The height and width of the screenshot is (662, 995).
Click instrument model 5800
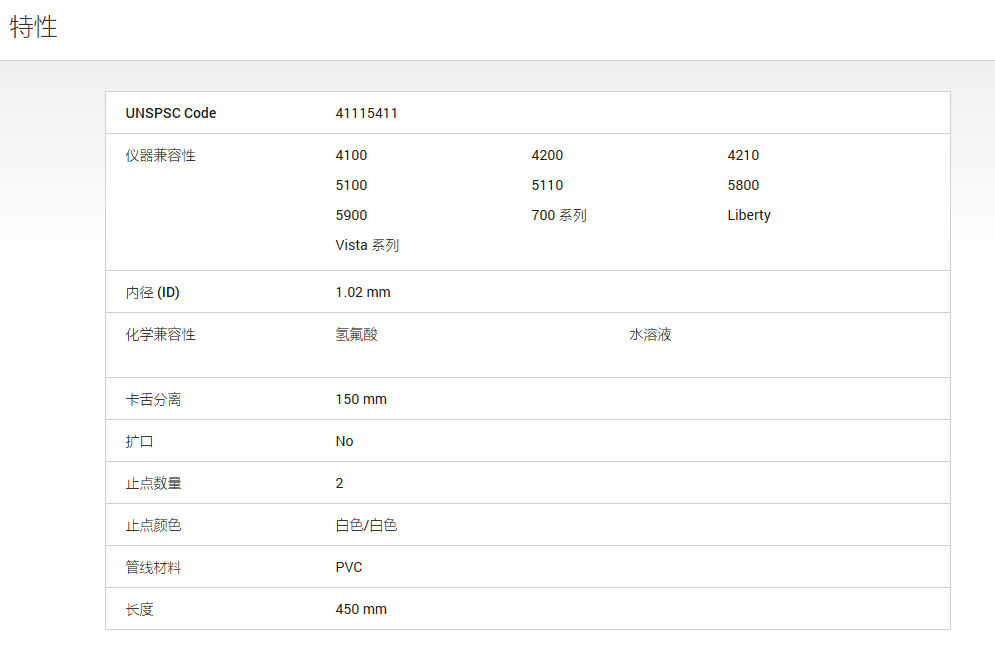click(743, 185)
